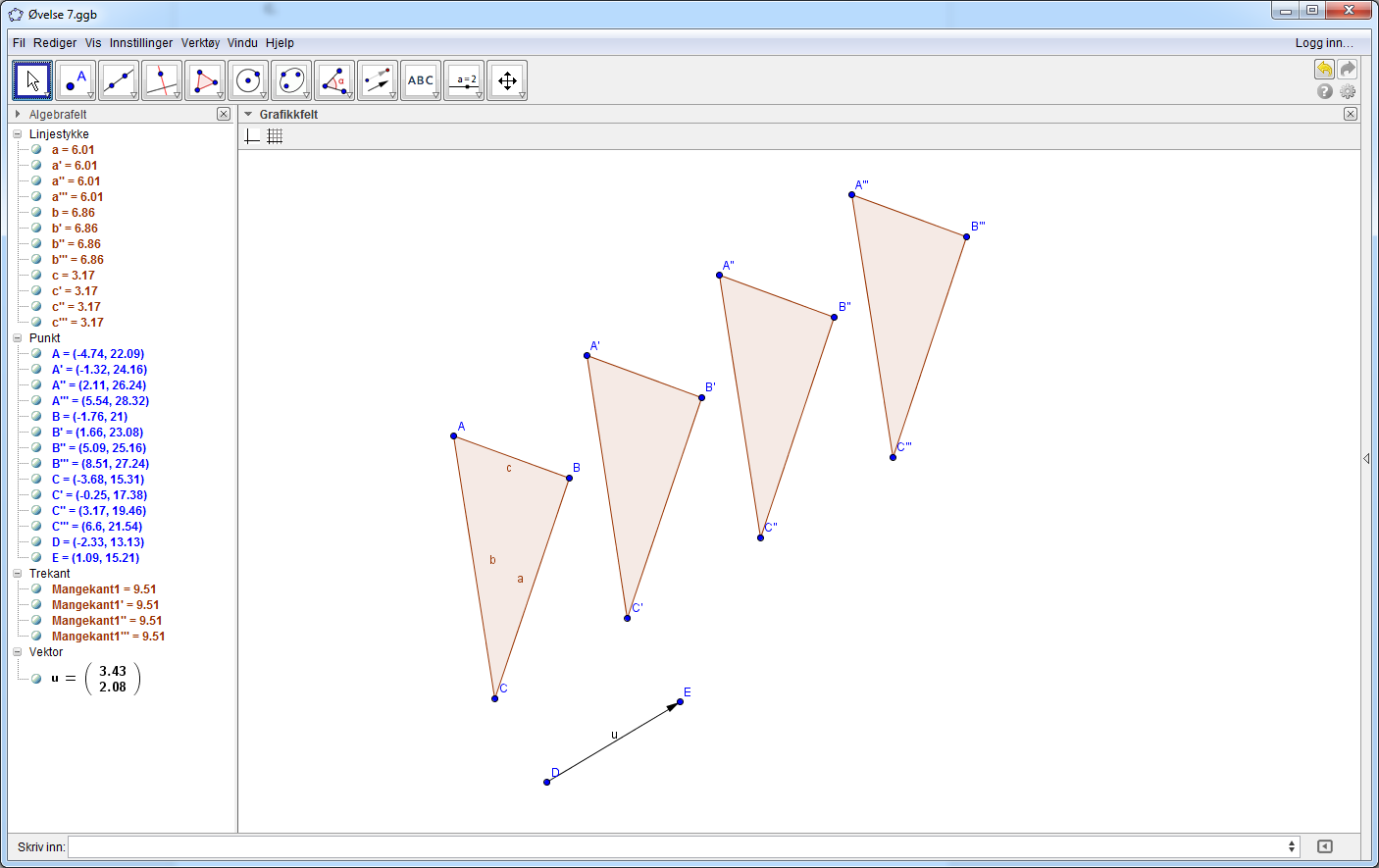The image size is (1379, 868).
Task: Open the New Point tool dropdown arrow
Action: click(x=90, y=95)
